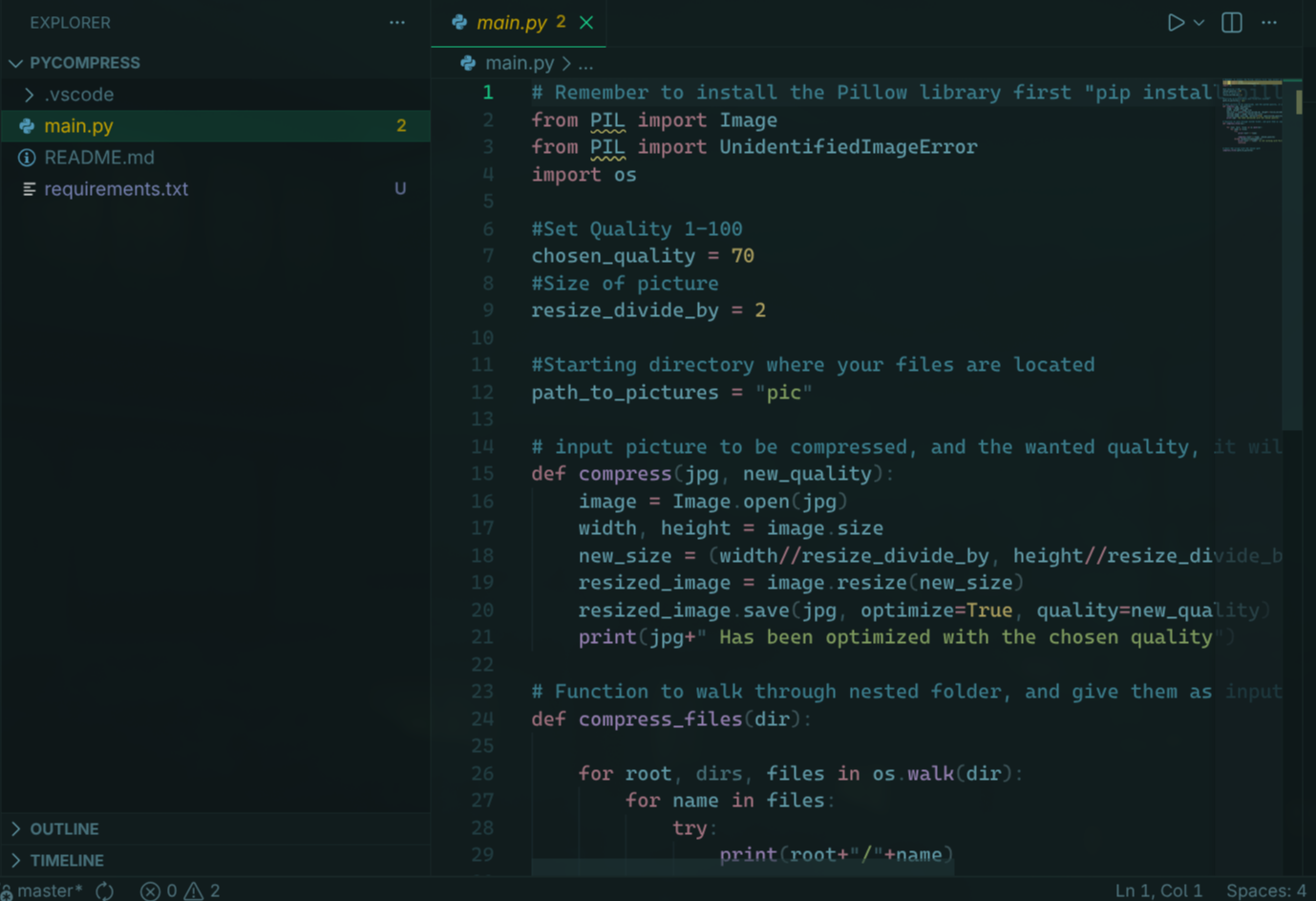Synchronize changes with the sync icon
Viewport: 1316px width, 901px height.
tap(105, 890)
